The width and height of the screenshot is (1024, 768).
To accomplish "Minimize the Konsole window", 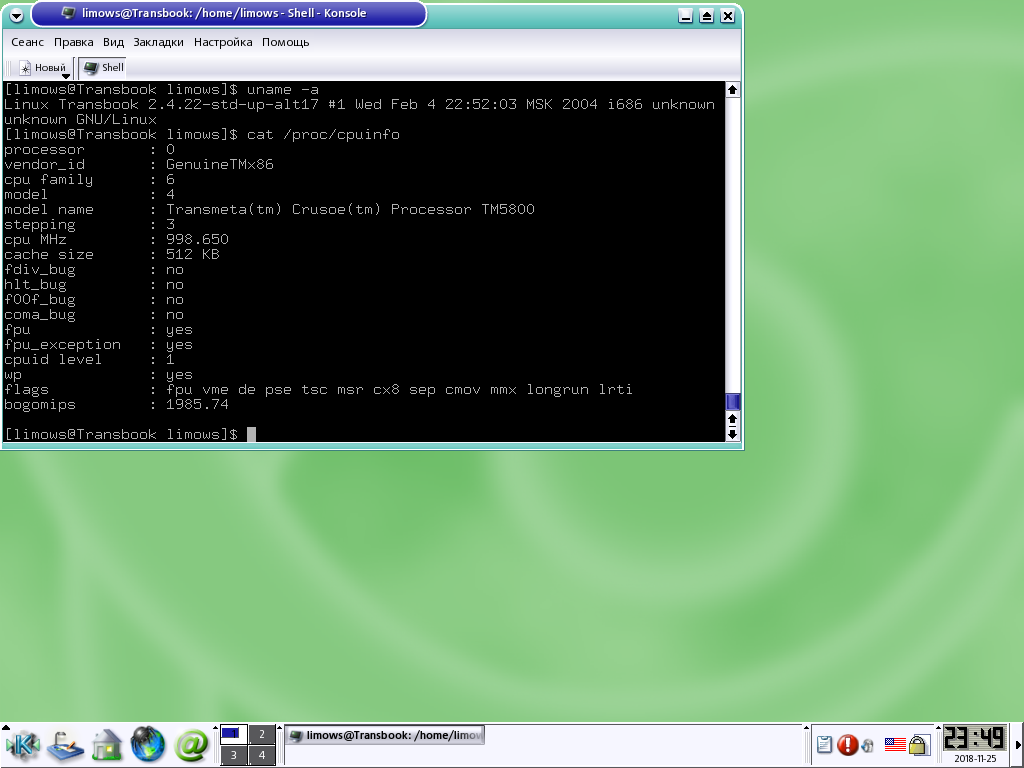I will click(x=685, y=16).
